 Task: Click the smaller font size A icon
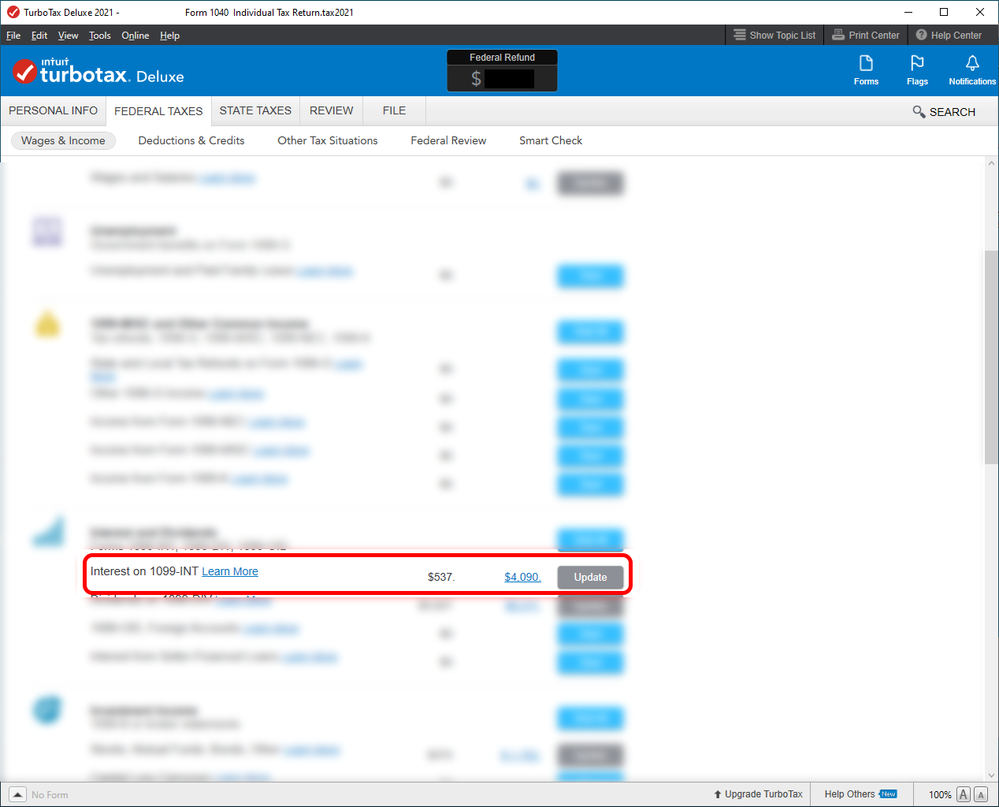click(981, 795)
